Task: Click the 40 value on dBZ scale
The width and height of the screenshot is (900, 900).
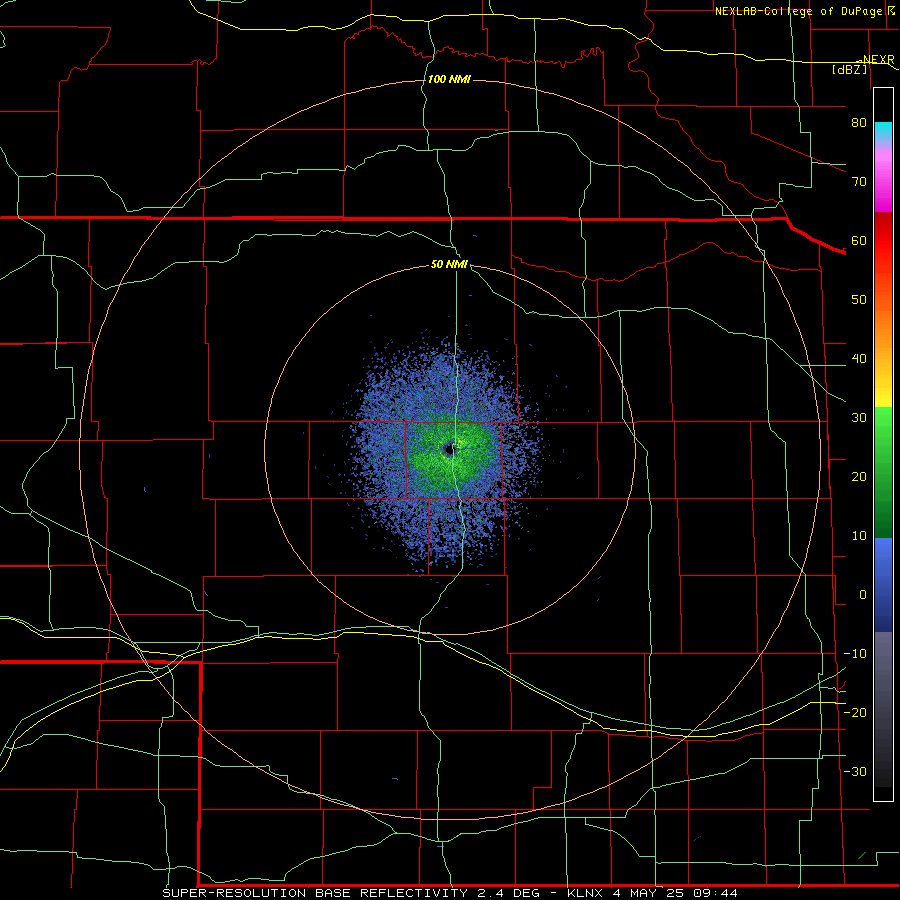Action: pos(859,359)
